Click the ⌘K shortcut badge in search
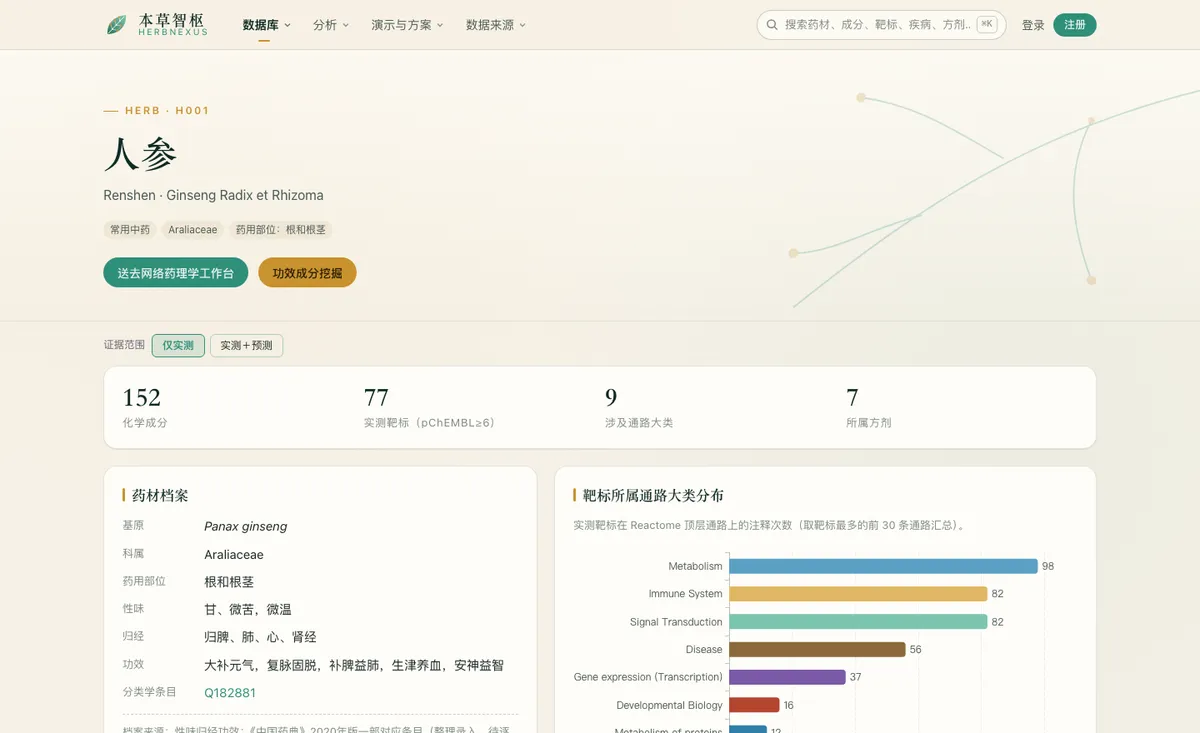Viewport: 1200px width, 733px height. (x=987, y=25)
